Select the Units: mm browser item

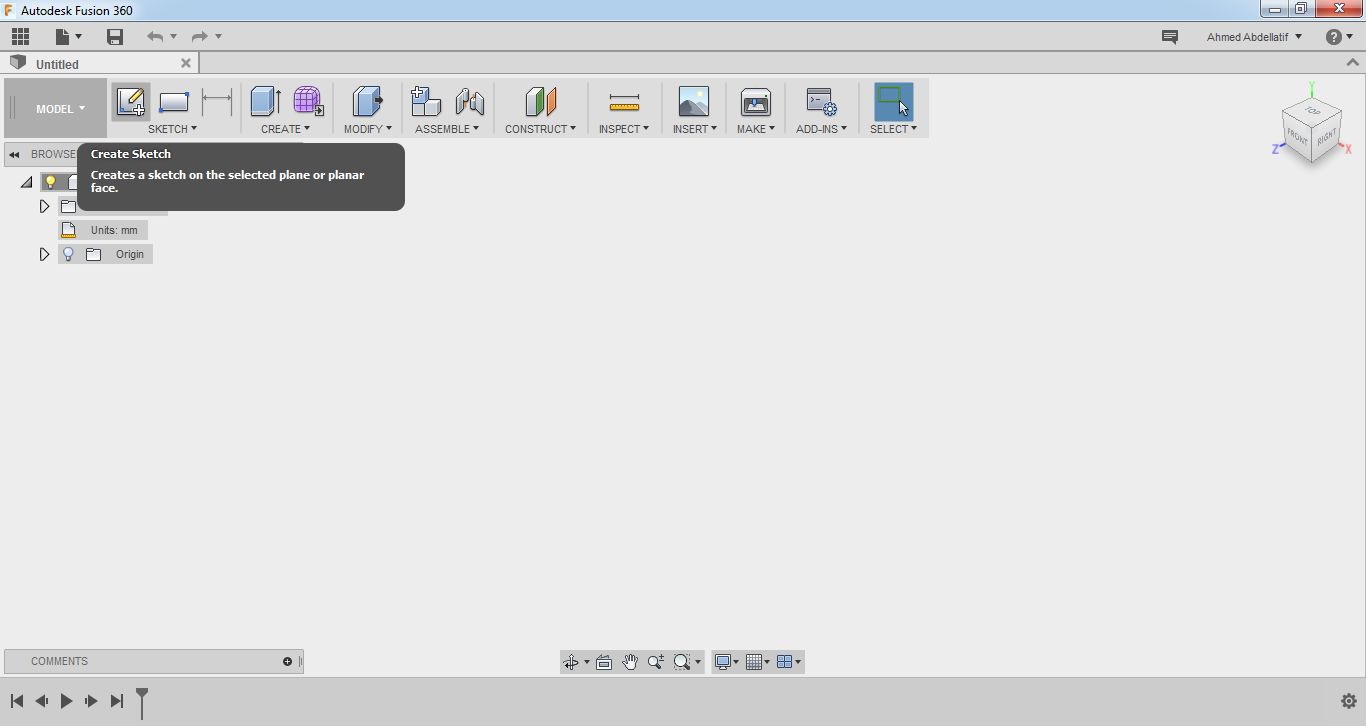coord(103,230)
